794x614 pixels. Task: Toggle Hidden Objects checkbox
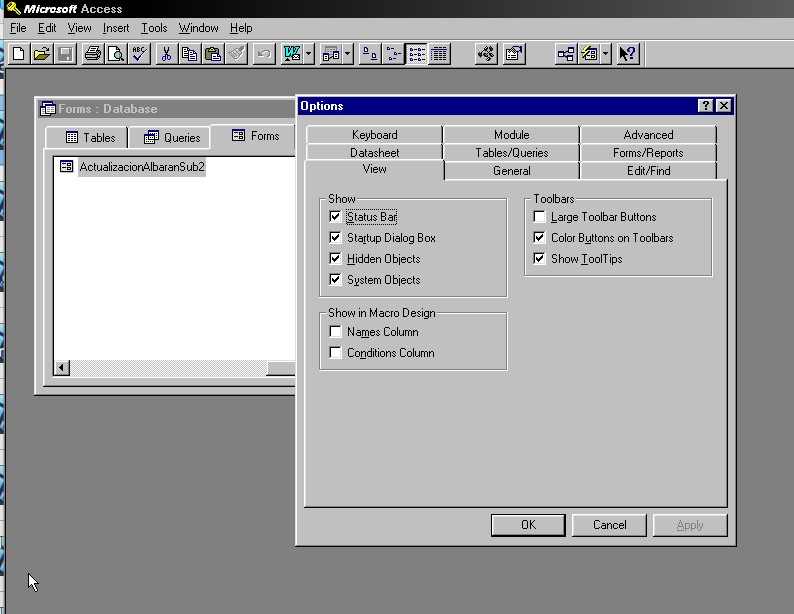(335, 259)
